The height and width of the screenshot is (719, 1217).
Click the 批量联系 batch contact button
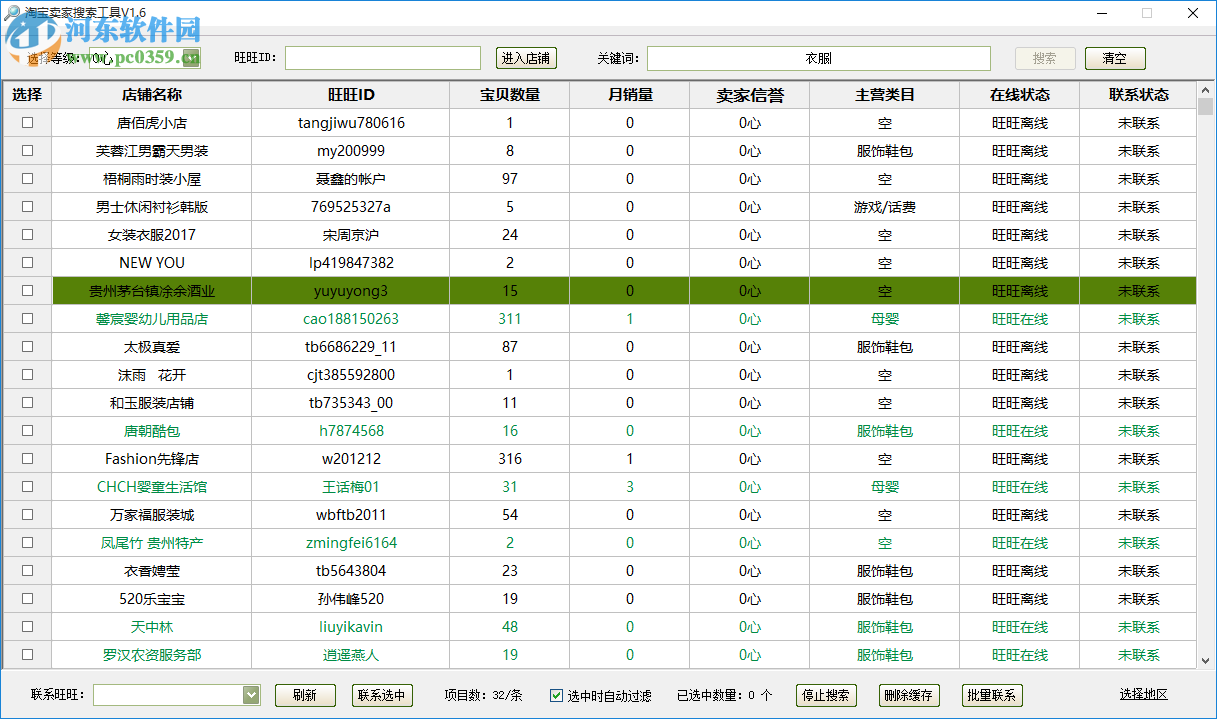991,695
